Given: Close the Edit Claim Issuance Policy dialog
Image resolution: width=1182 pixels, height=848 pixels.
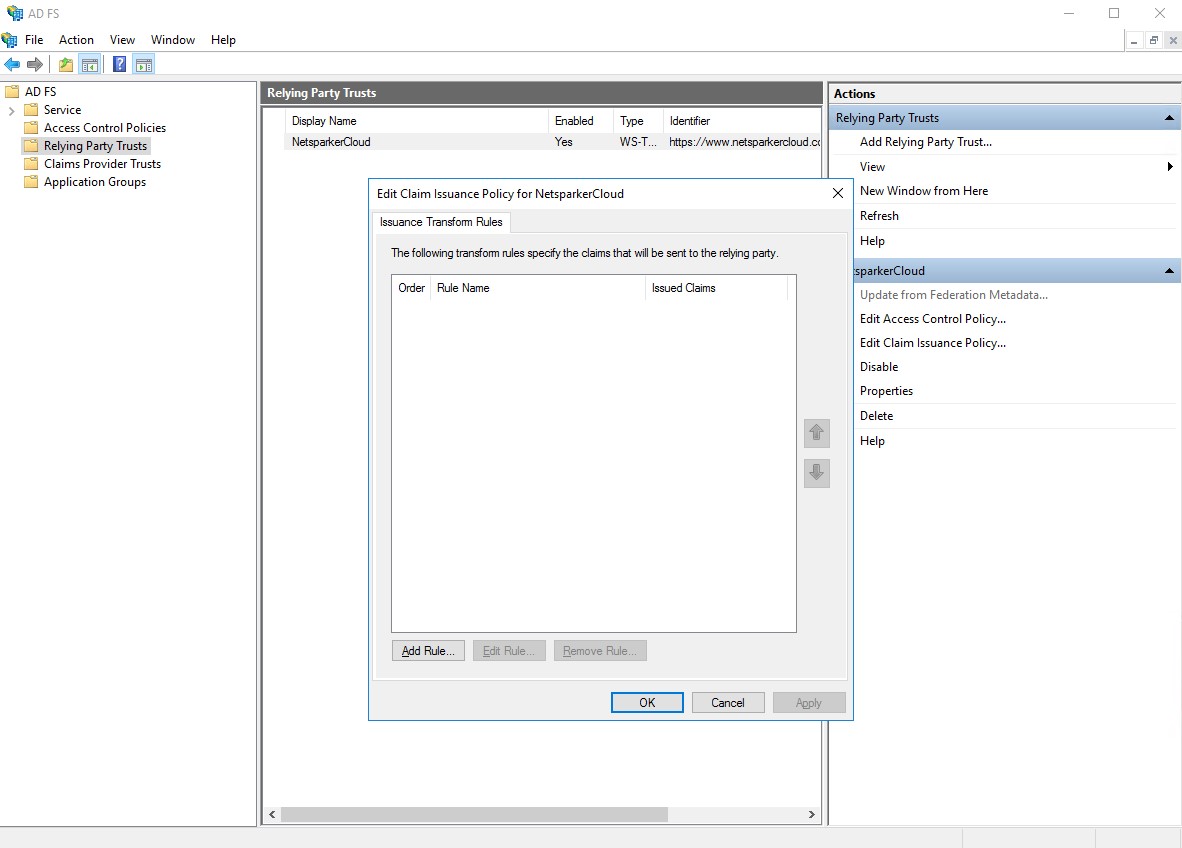Looking at the screenshot, I should coord(838,194).
